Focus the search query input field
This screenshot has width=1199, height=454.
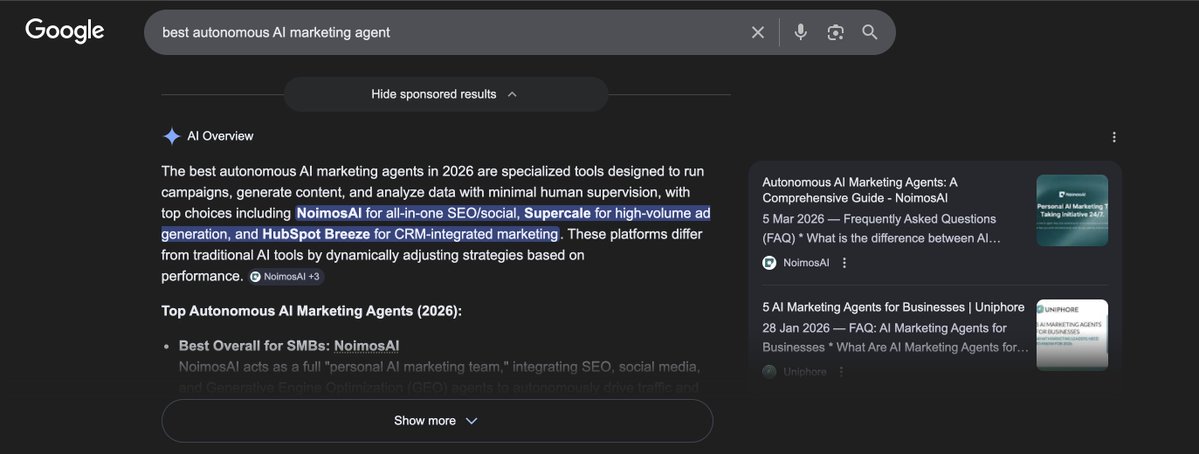pos(440,32)
